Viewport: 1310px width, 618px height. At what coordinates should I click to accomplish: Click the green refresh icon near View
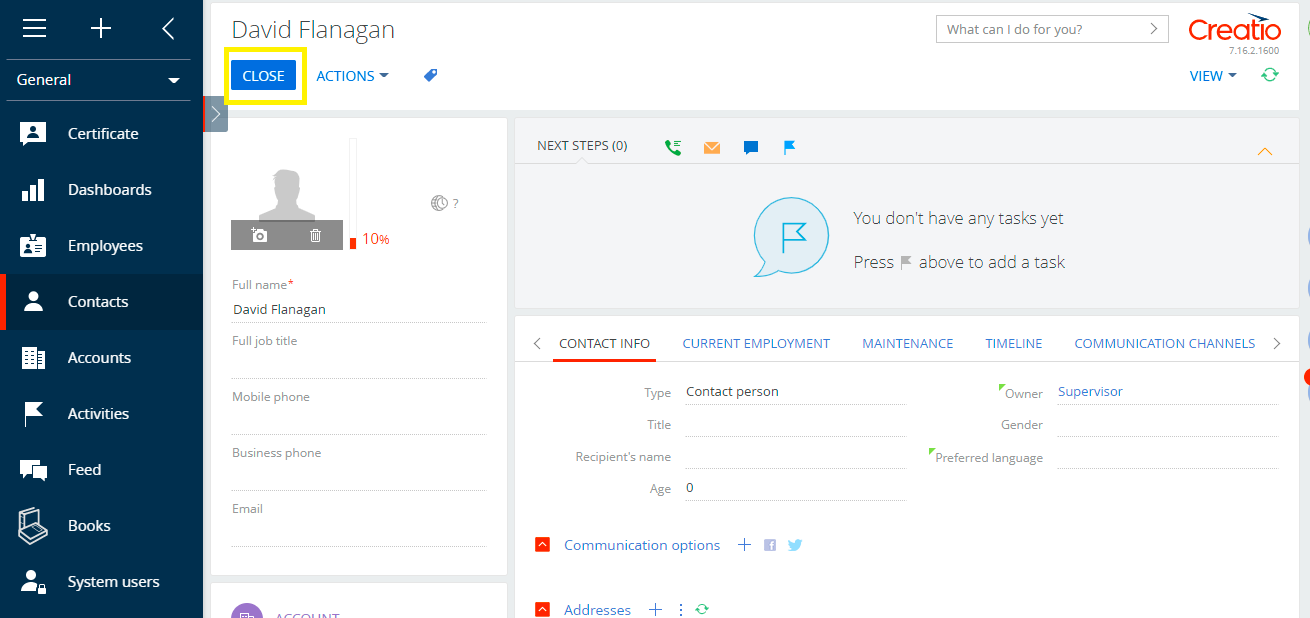click(1270, 75)
